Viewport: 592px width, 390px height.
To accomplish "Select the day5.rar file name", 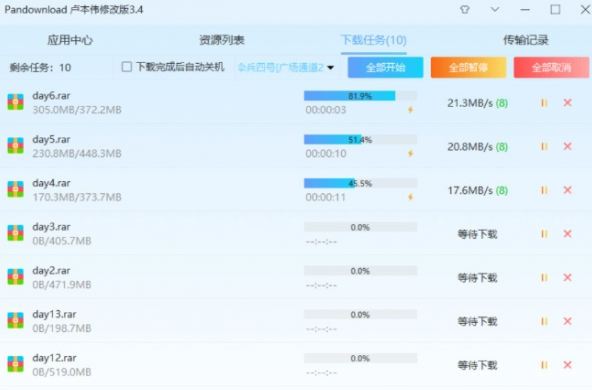I will pos(51,140).
